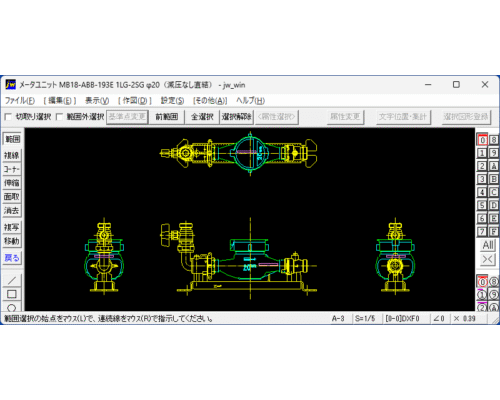Open the [作図(D)] menu

point(135,101)
